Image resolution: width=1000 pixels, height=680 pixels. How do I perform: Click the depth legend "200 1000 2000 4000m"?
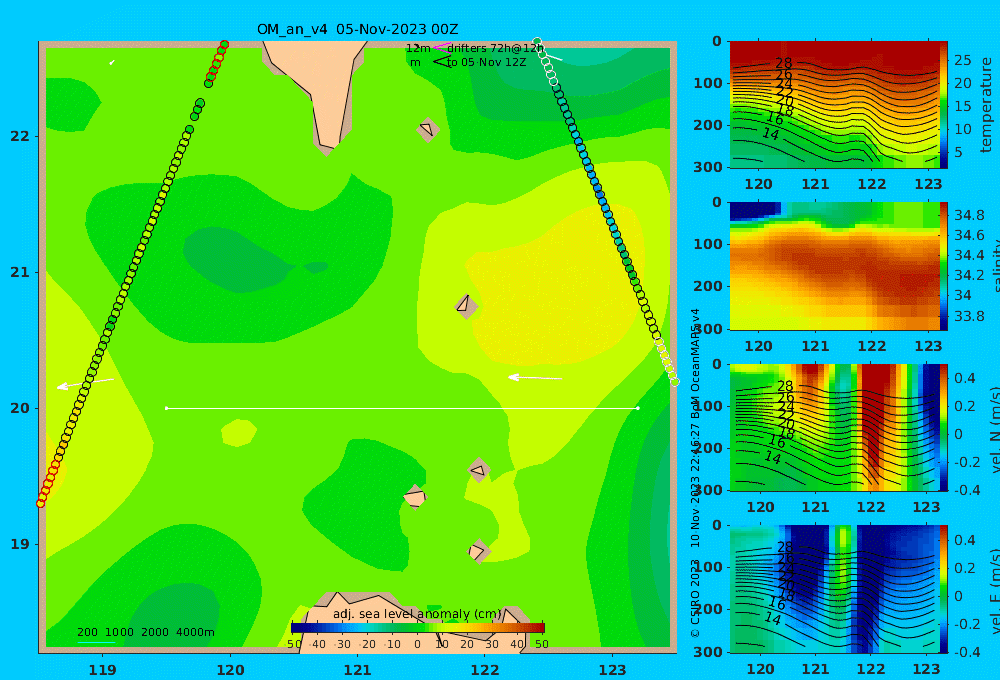click(x=145, y=632)
